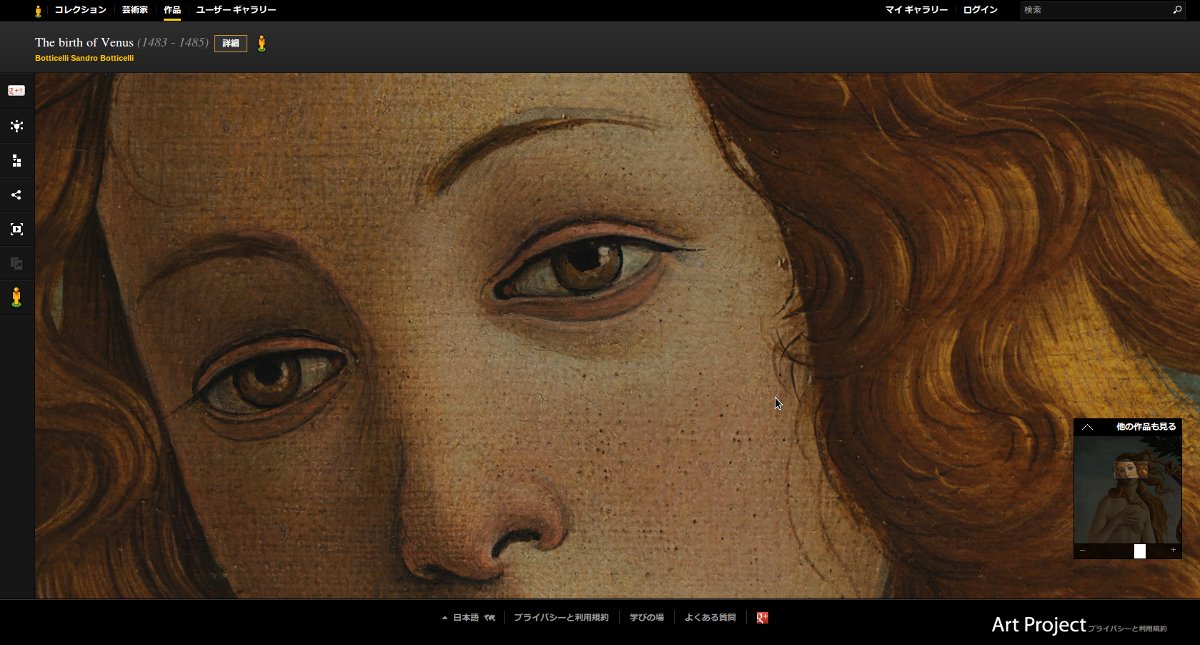Open the 学びの場 (Education) link

646,618
